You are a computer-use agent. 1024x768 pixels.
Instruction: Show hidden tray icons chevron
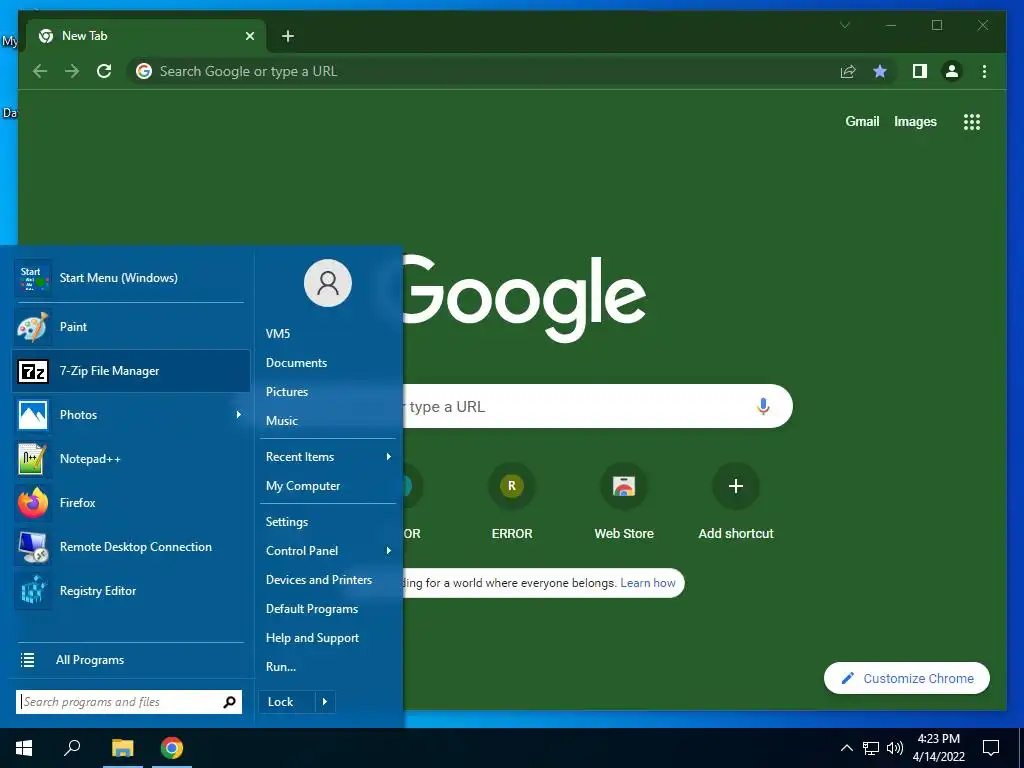[846, 748]
